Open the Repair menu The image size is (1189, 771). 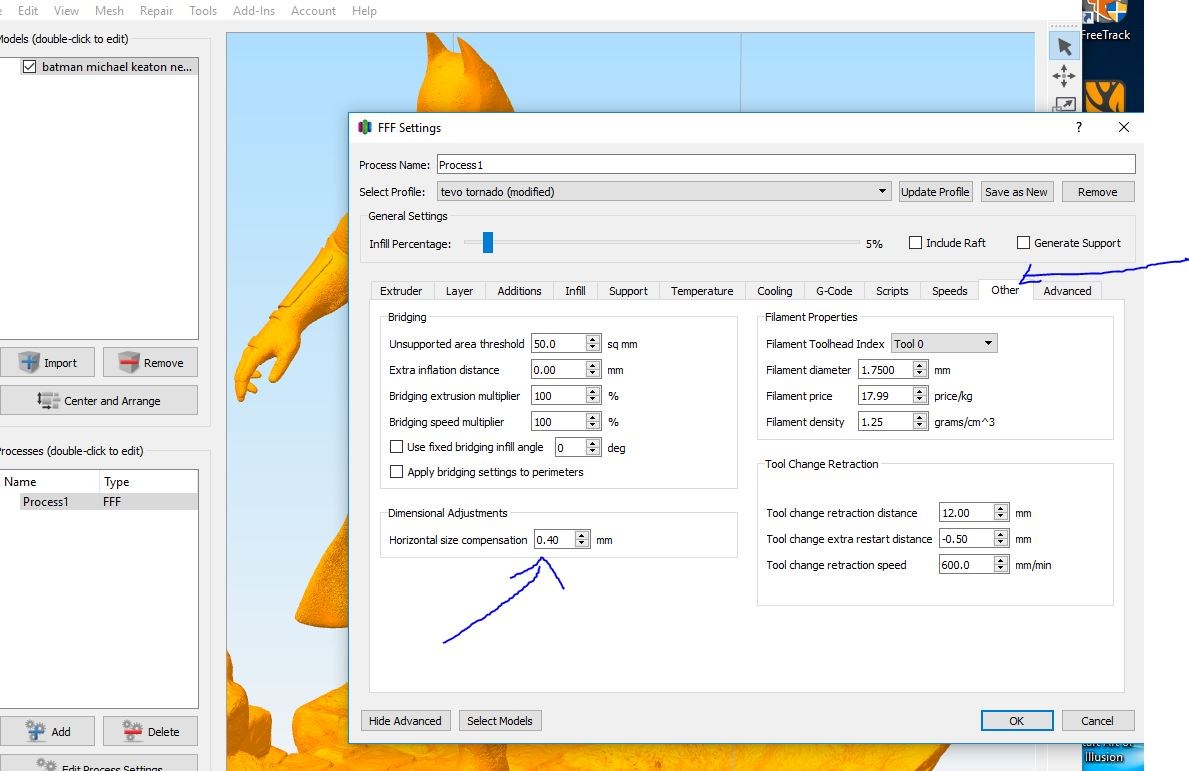pyautogui.click(x=156, y=11)
